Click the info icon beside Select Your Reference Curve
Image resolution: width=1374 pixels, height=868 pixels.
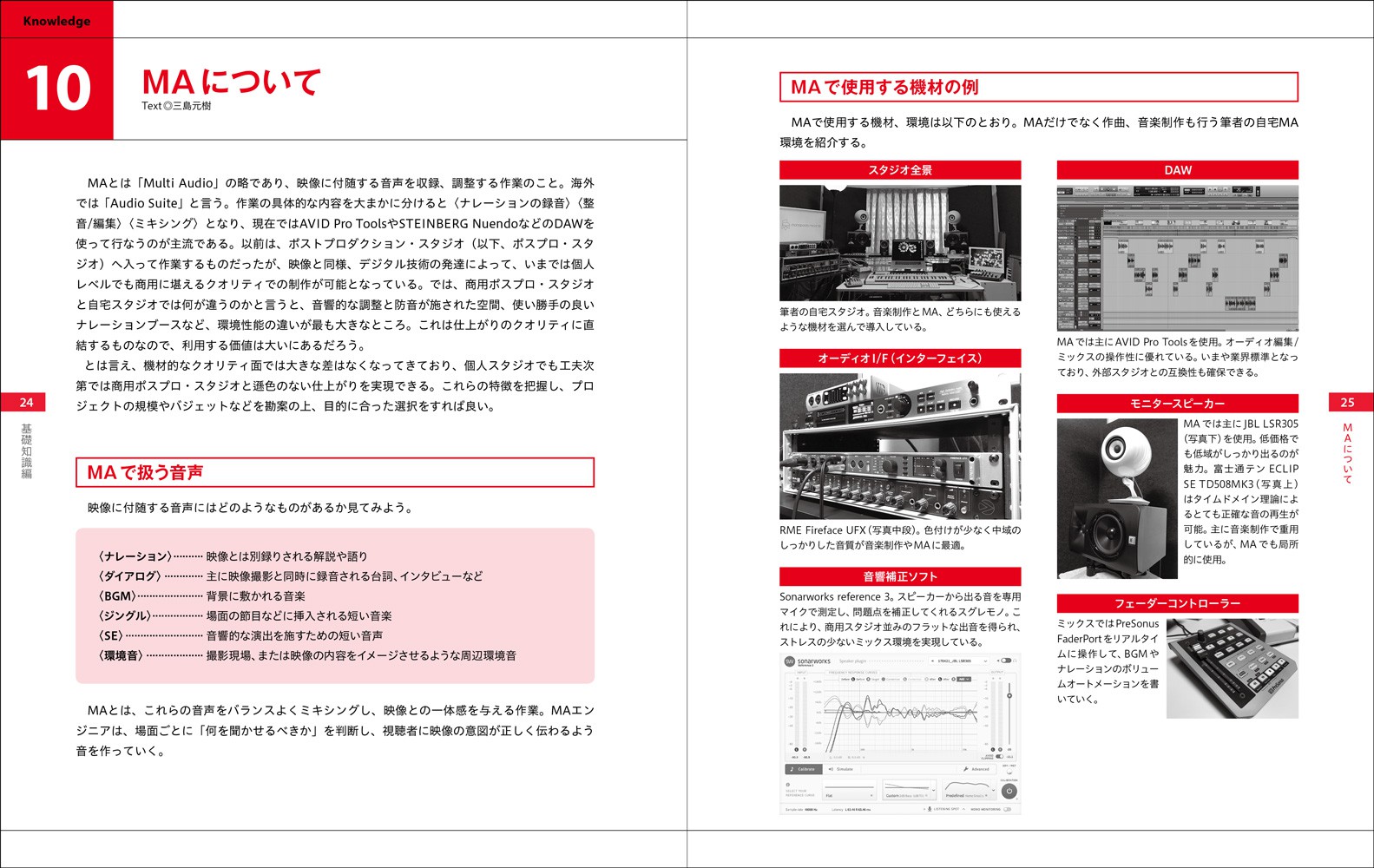pos(788,784)
